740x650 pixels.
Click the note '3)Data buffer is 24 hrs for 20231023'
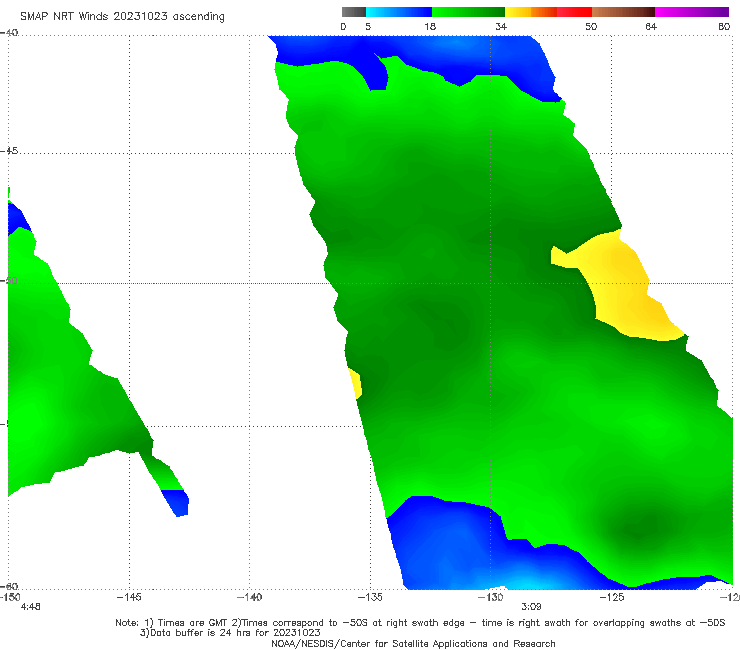coord(230,633)
